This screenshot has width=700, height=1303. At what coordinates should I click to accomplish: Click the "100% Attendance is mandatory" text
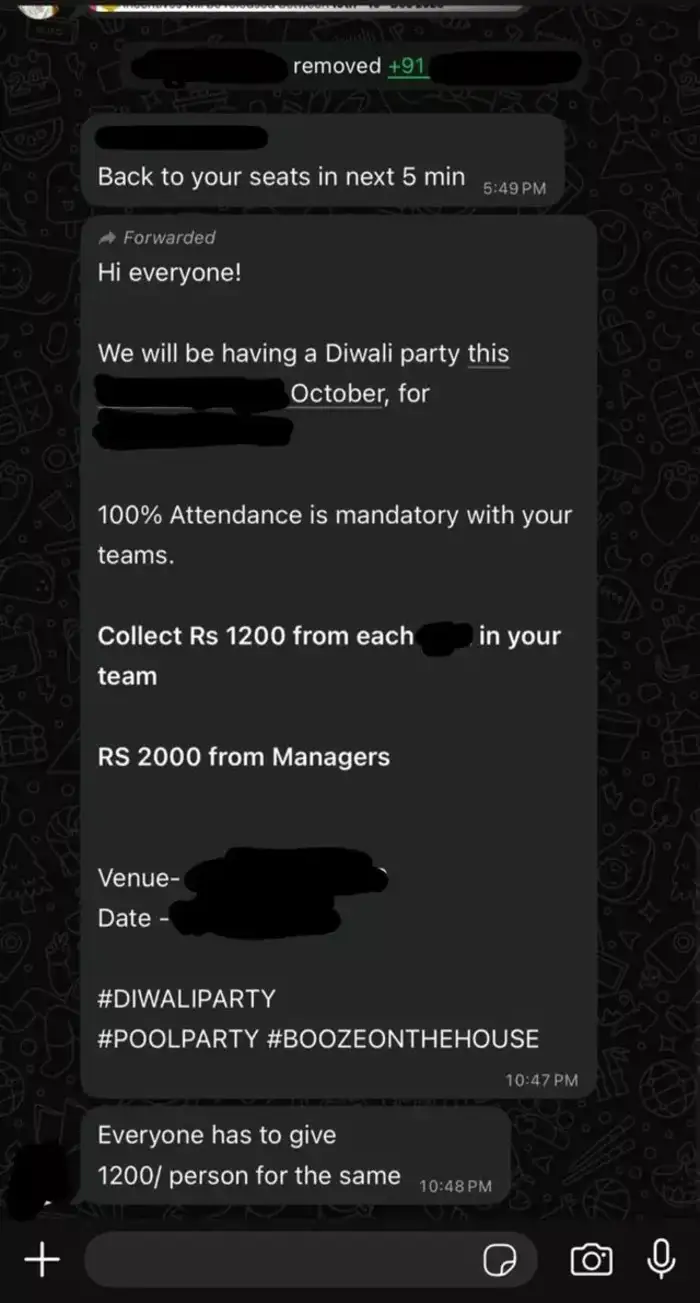pyautogui.click(x=334, y=516)
